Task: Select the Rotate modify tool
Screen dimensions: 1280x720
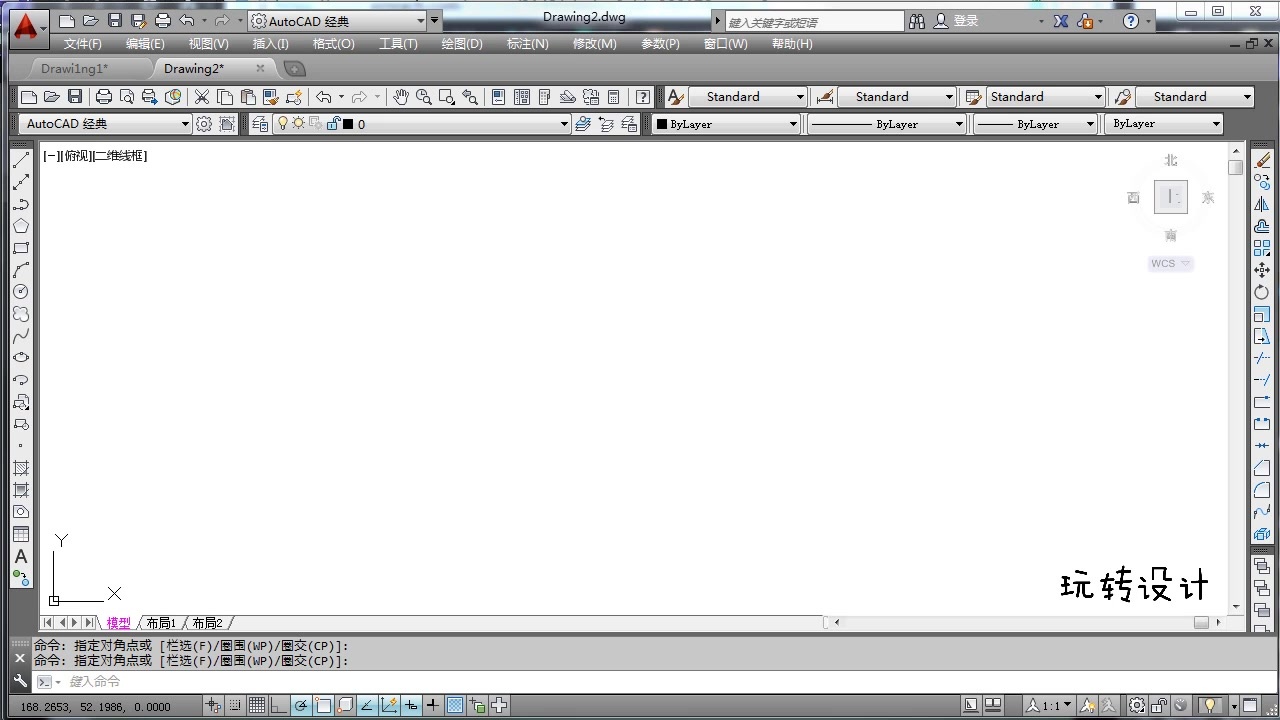Action: click(x=1262, y=292)
